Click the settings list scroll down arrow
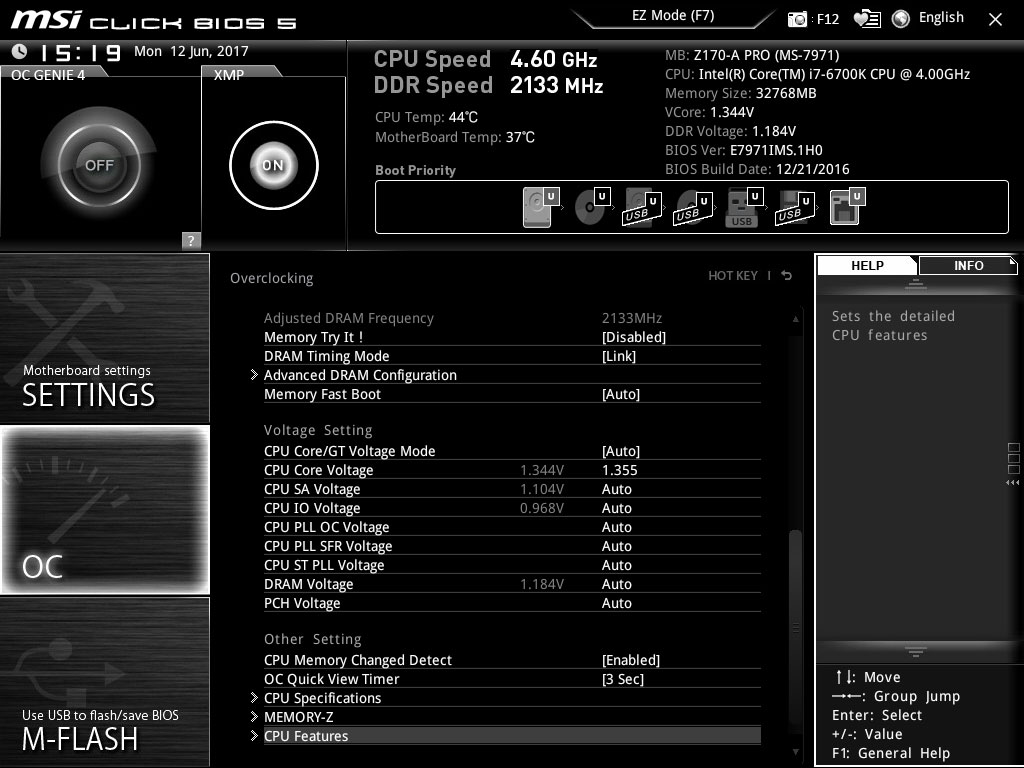The height and width of the screenshot is (768, 1024). [x=795, y=752]
